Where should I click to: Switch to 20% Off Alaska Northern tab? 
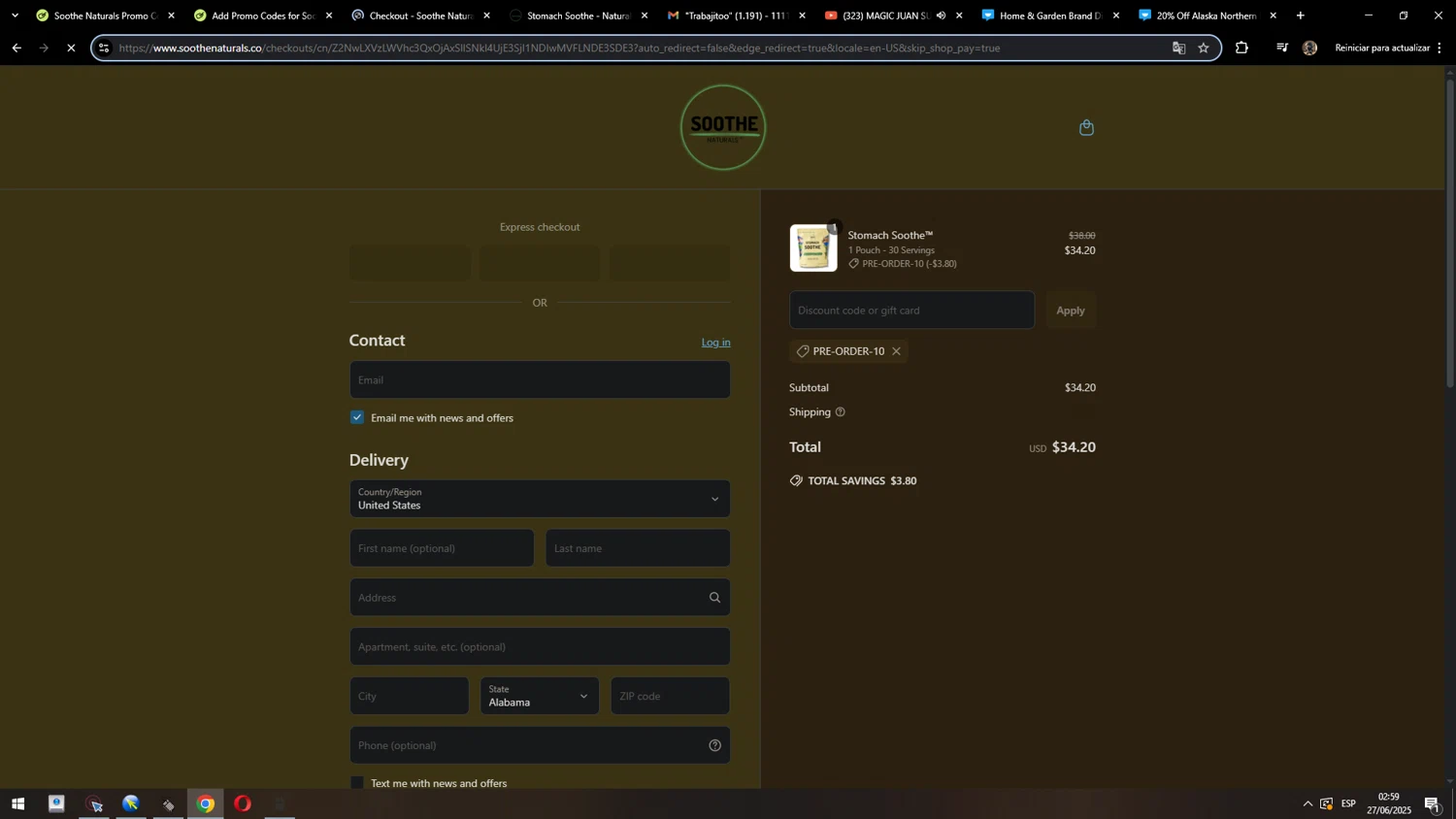coord(1208,16)
